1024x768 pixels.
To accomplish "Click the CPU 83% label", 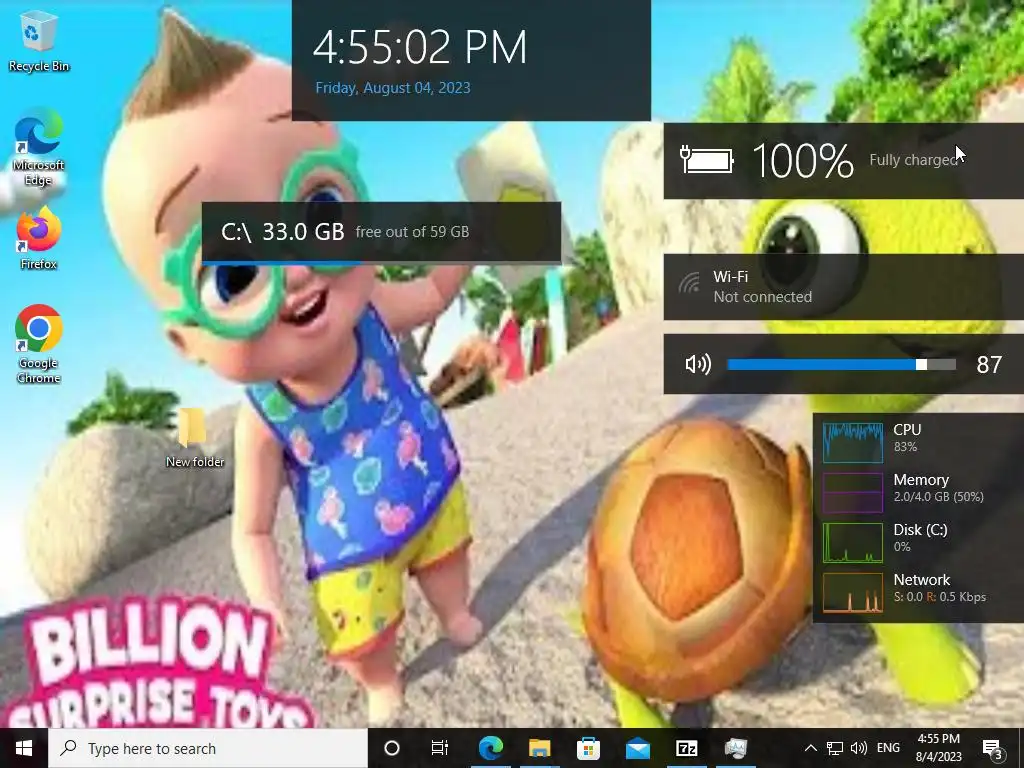I will 907,438.
